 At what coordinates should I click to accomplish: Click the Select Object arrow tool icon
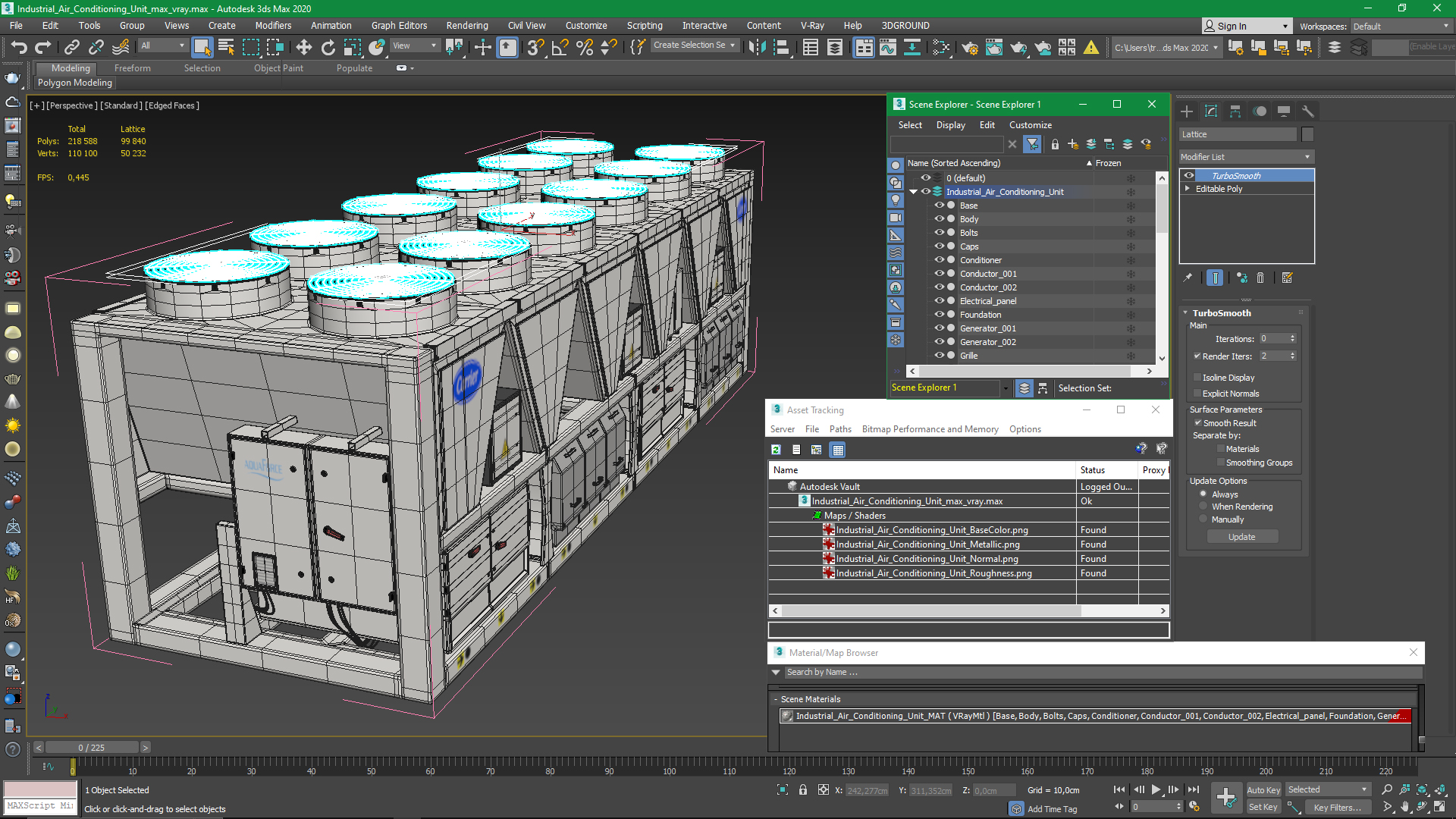(201, 47)
